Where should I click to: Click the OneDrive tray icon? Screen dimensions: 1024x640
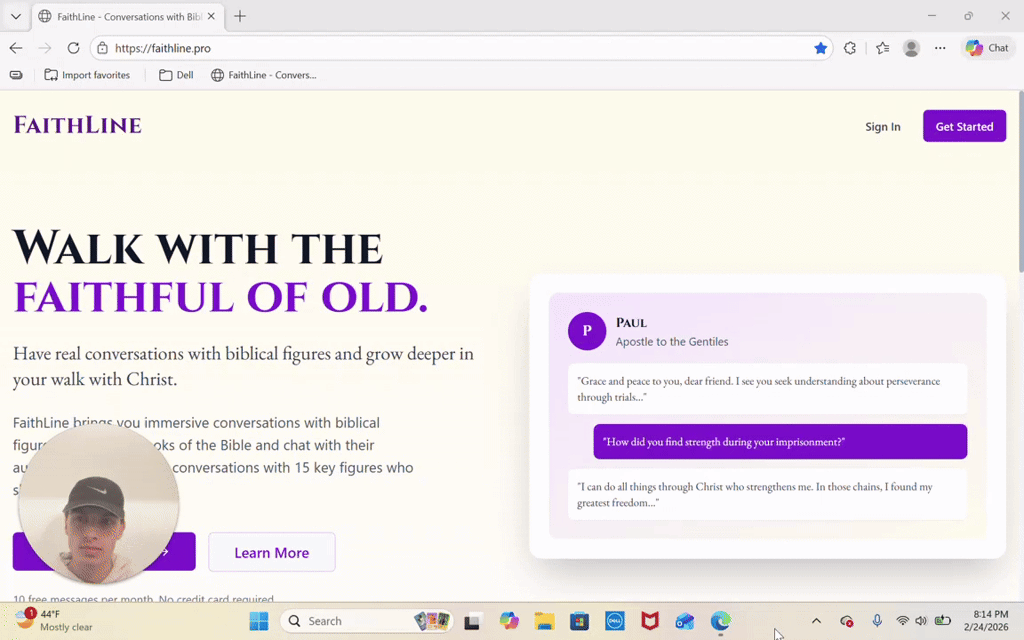pos(846,621)
